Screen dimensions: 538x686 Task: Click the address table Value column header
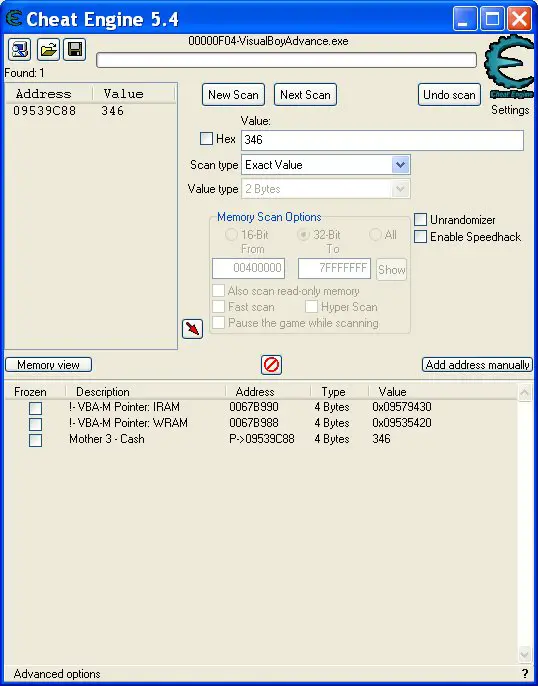[392, 392]
